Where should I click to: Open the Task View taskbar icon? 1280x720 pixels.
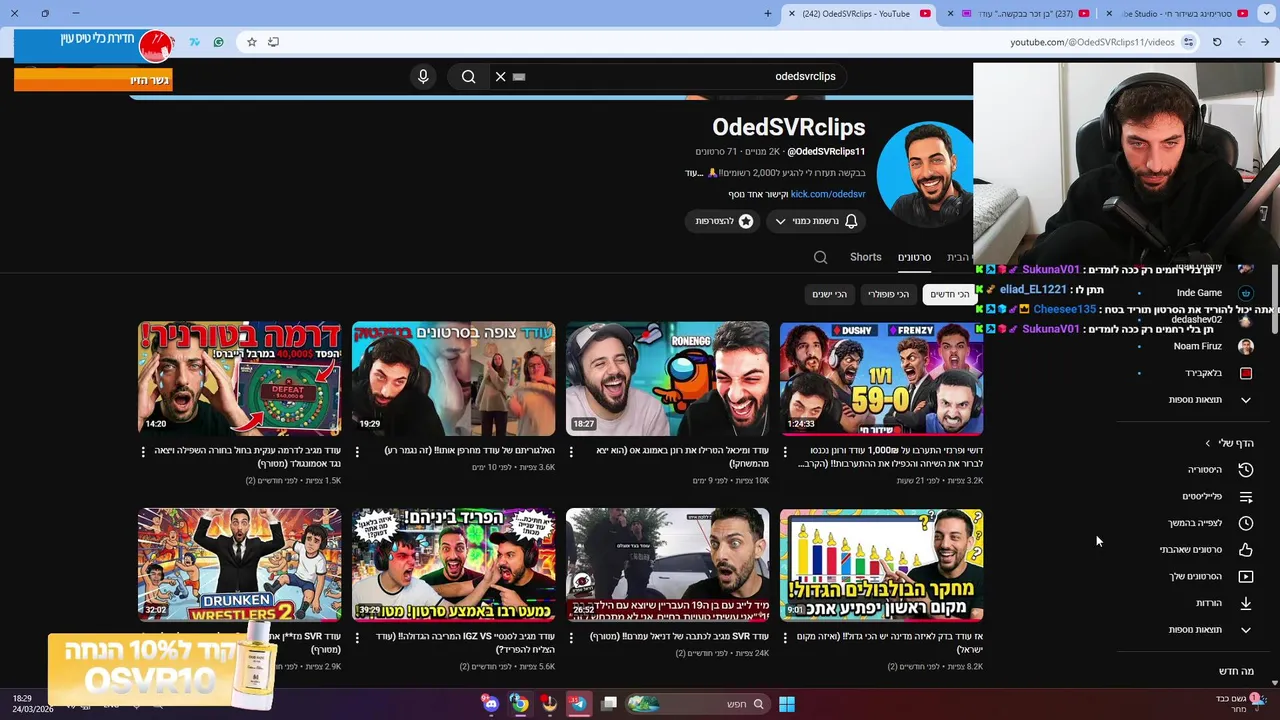[x=609, y=704]
